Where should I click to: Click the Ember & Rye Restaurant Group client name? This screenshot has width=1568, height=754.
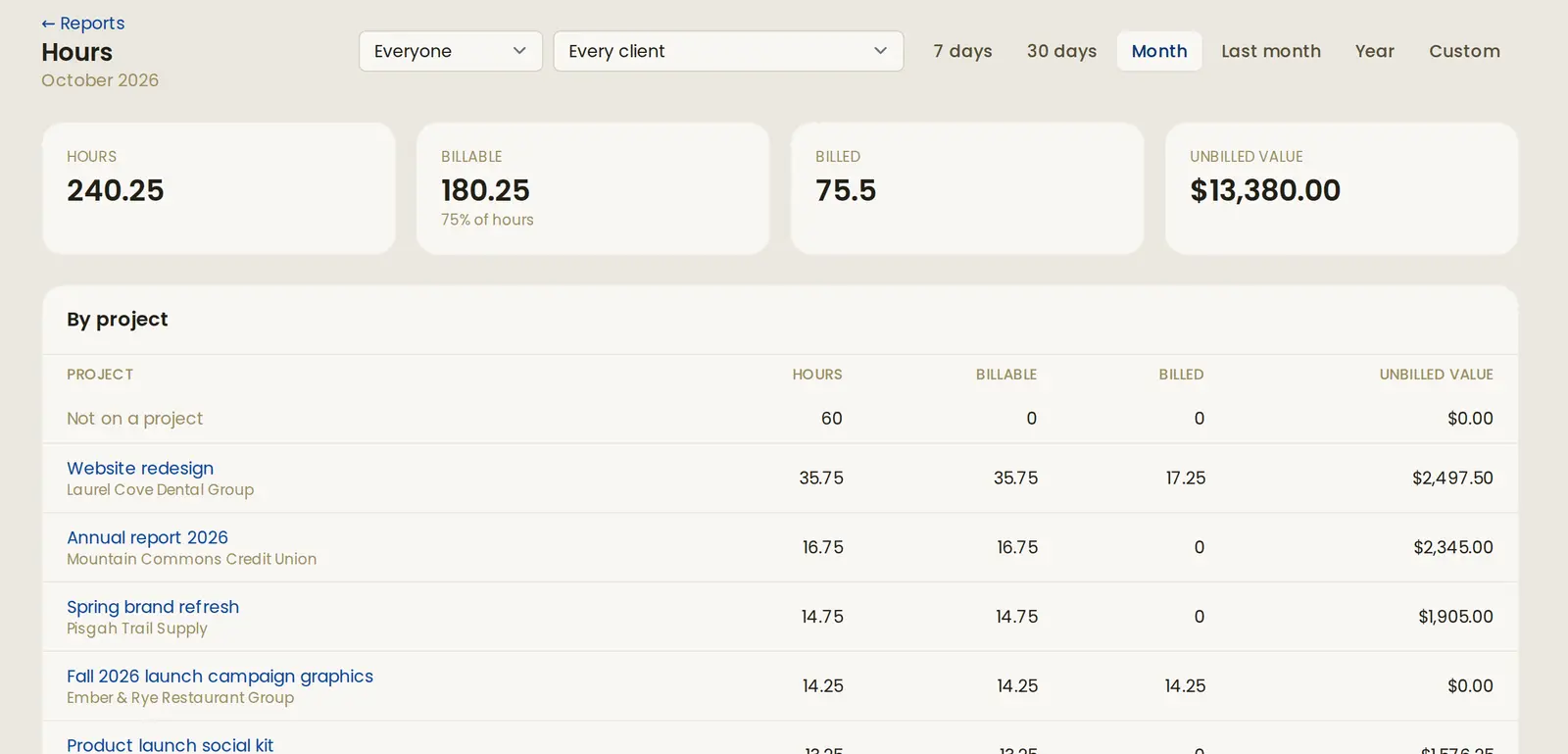click(180, 698)
